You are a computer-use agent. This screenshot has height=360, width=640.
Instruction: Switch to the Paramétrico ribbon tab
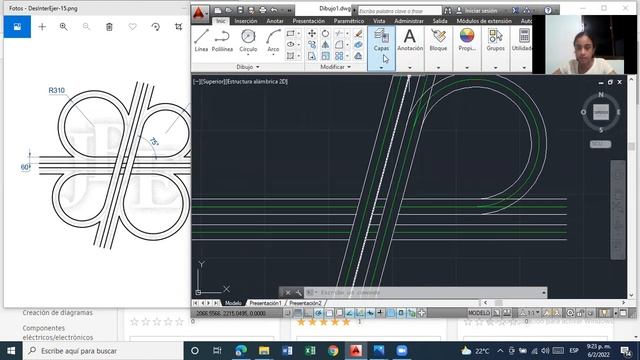point(349,21)
